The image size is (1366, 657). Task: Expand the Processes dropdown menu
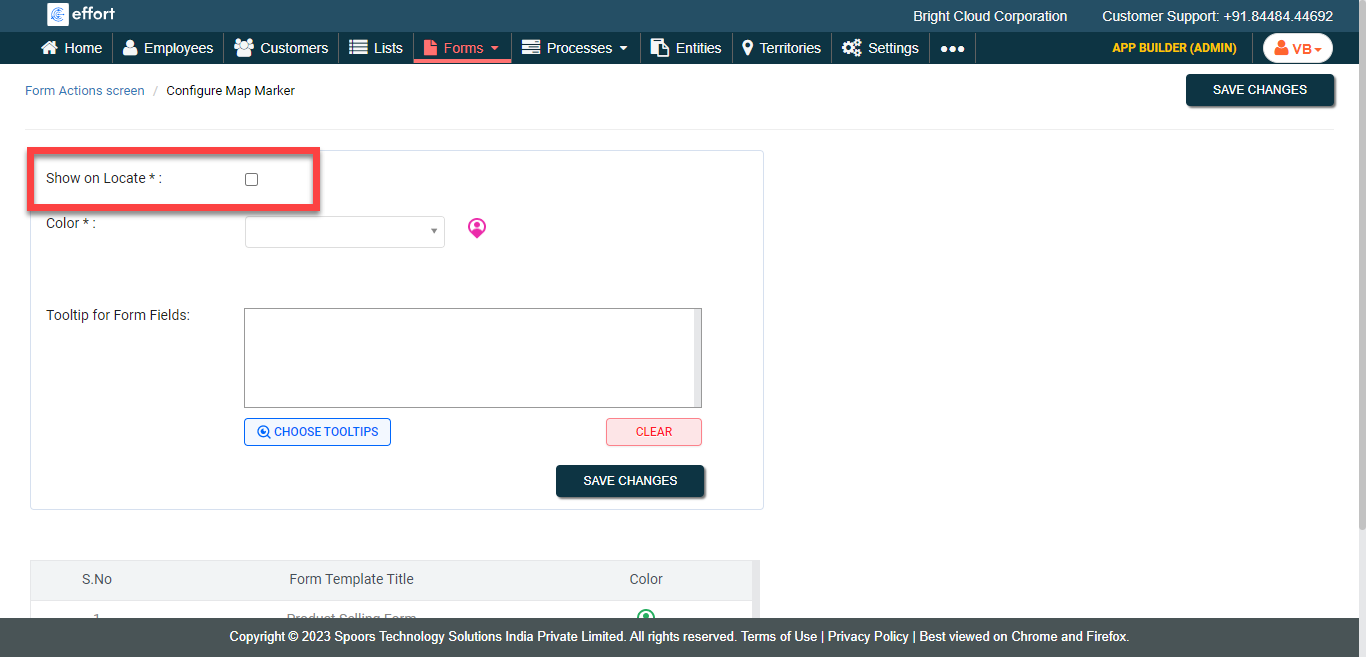[x=575, y=48]
